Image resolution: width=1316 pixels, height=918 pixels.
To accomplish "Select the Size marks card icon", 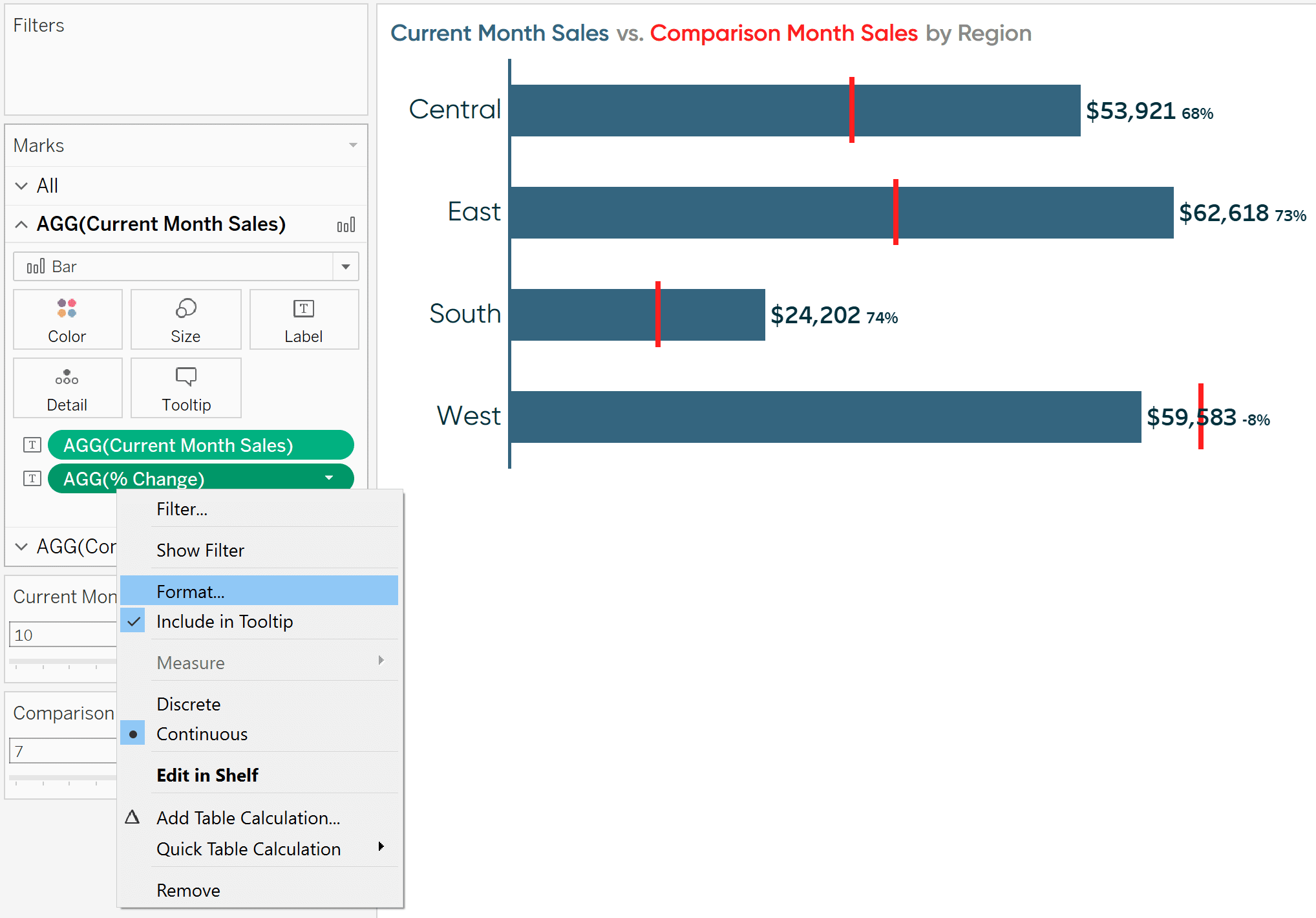I will pyautogui.click(x=184, y=309).
